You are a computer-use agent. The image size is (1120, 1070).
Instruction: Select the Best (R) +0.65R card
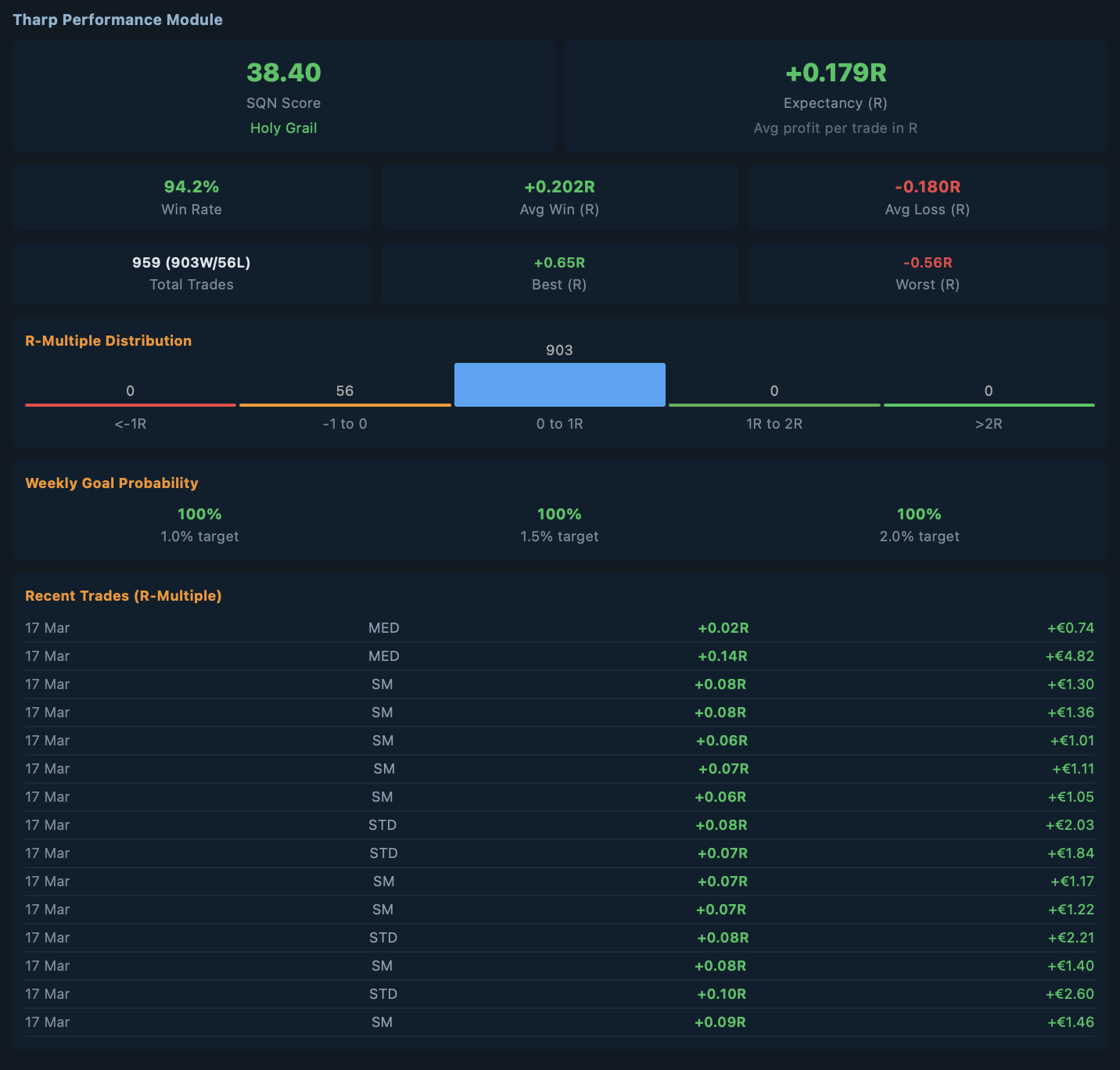click(x=558, y=273)
